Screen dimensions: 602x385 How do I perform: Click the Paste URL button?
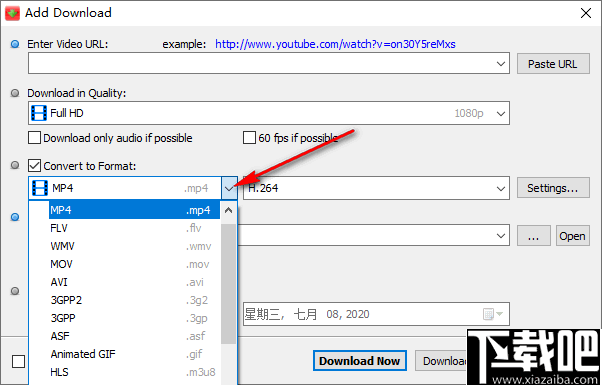click(x=553, y=64)
